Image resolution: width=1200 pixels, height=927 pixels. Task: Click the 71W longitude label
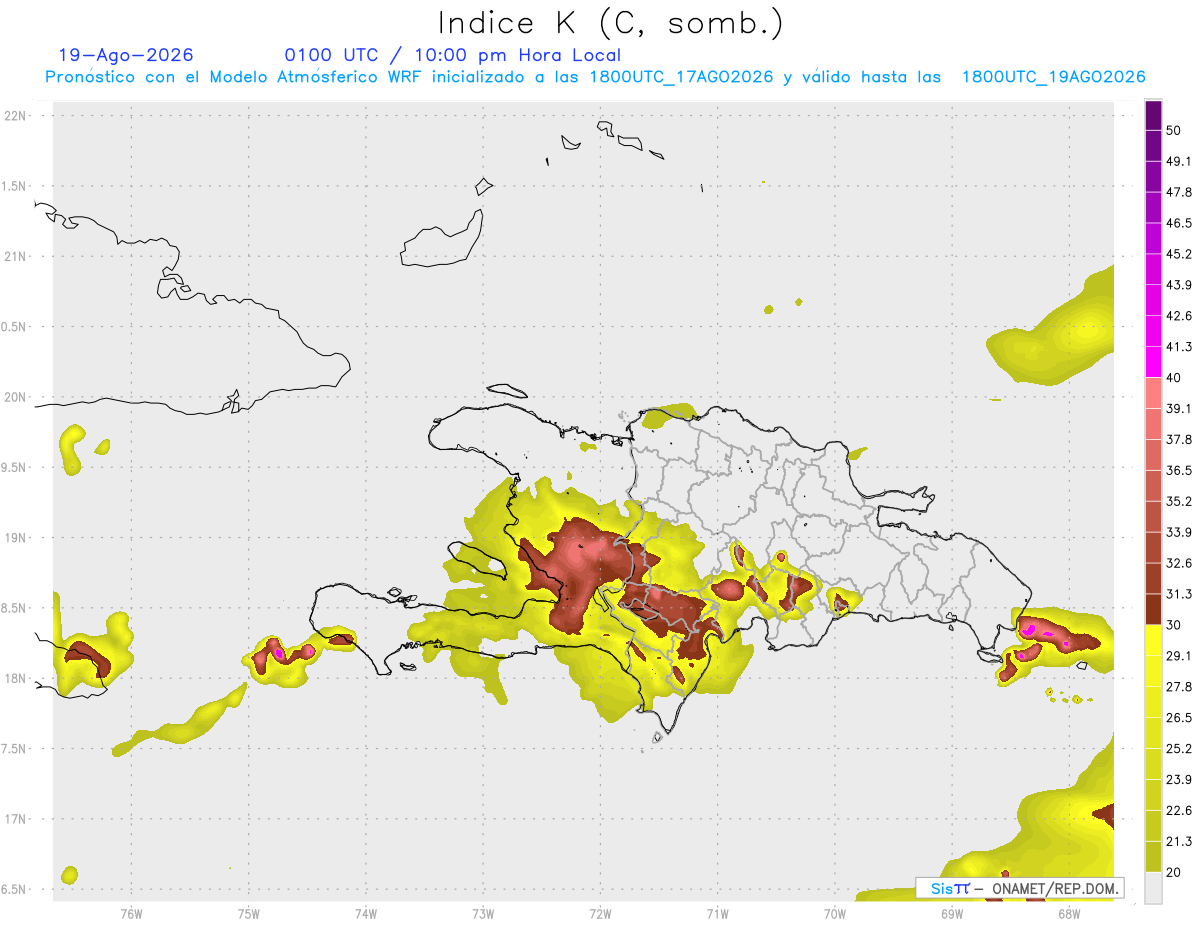[717, 913]
